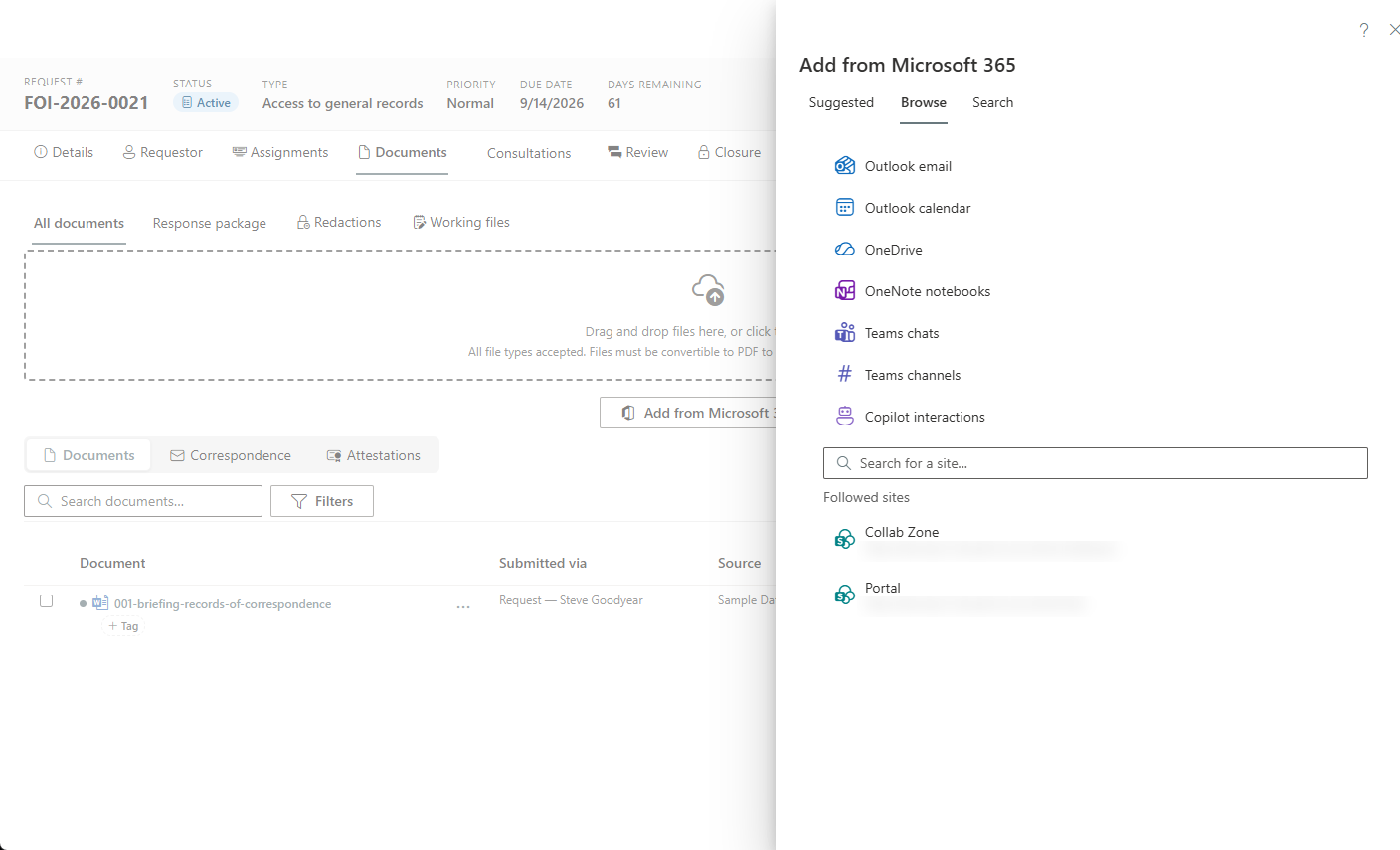The width and height of the screenshot is (1400, 850).
Task: Select the Attestations pill tab
Action: pyautogui.click(x=374, y=455)
